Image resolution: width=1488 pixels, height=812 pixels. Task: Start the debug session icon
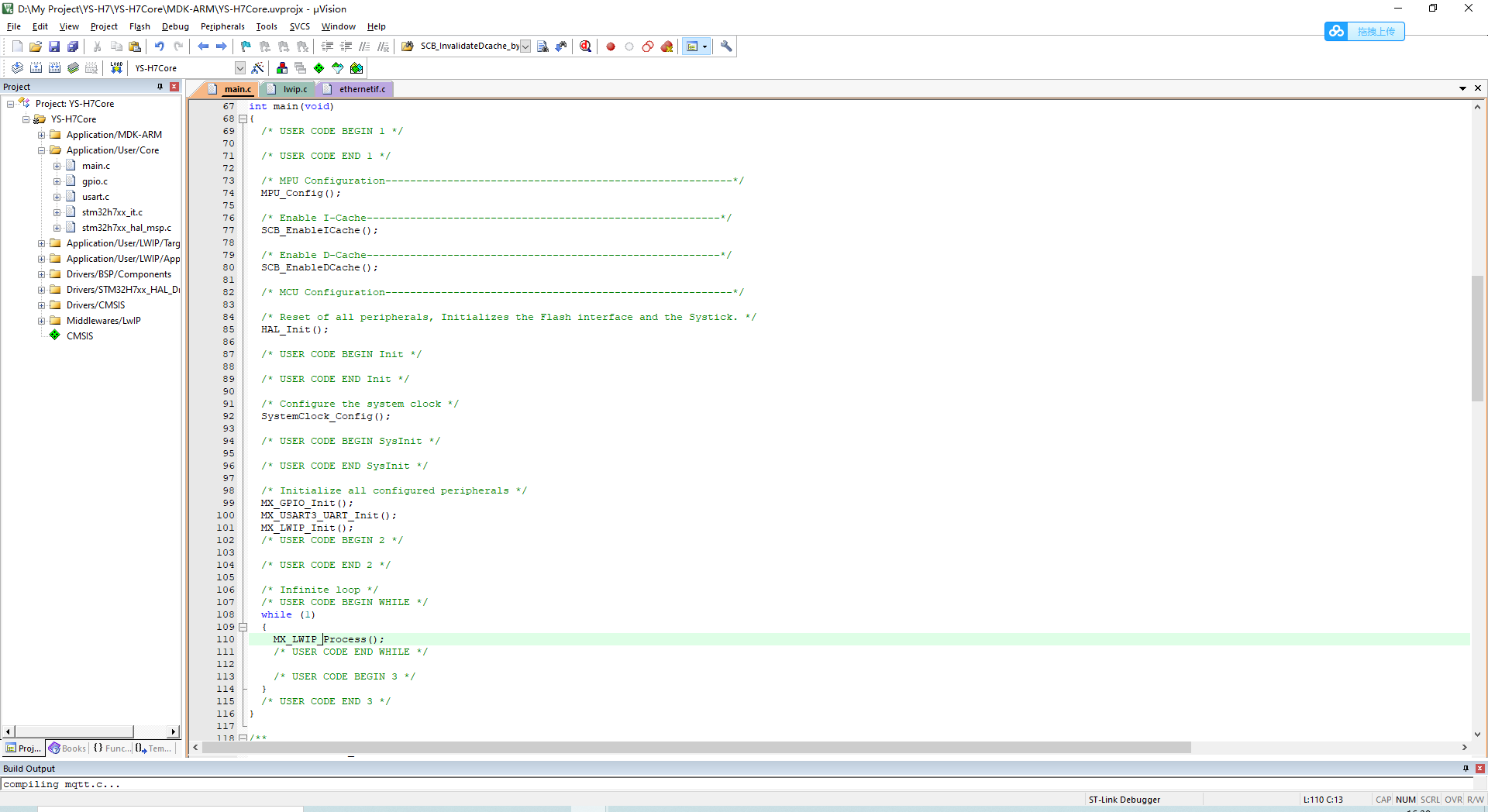pyautogui.click(x=586, y=46)
